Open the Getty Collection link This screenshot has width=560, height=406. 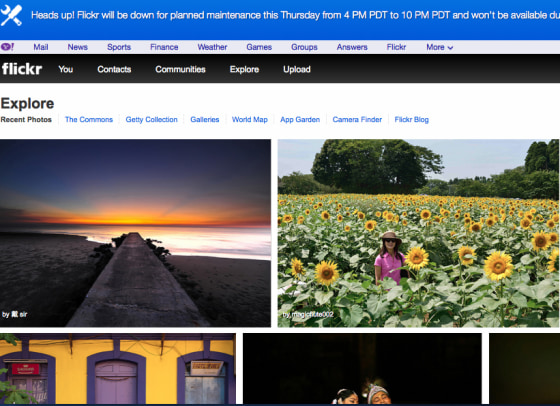click(x=151, y=120)
